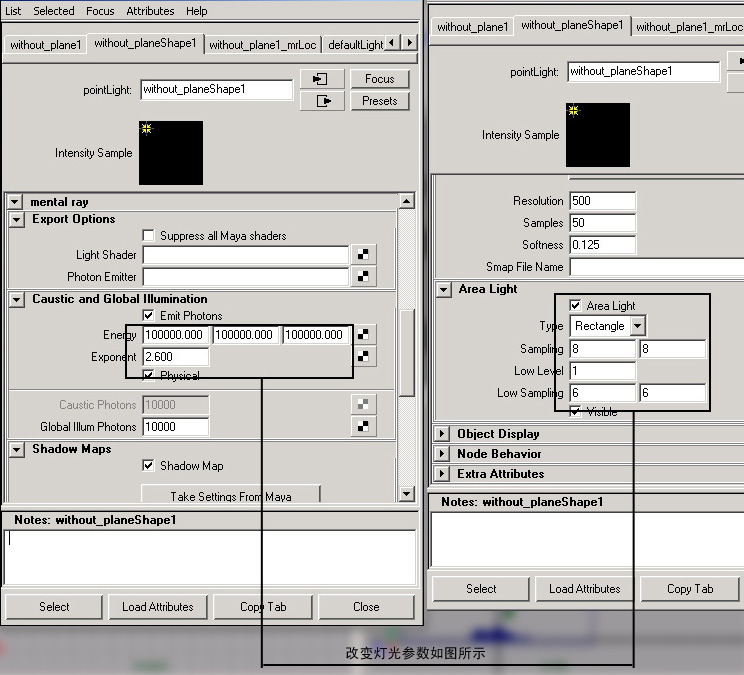744x675 pixels.
Task: Collapse the mental ray section
Action: pos(15,202)
